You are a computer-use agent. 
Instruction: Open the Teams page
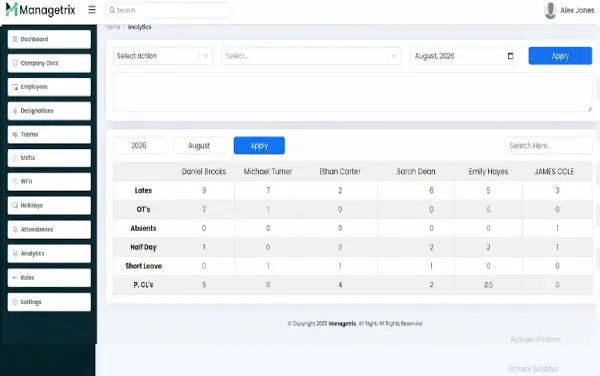pyautogui.click(x=49, y=134)
